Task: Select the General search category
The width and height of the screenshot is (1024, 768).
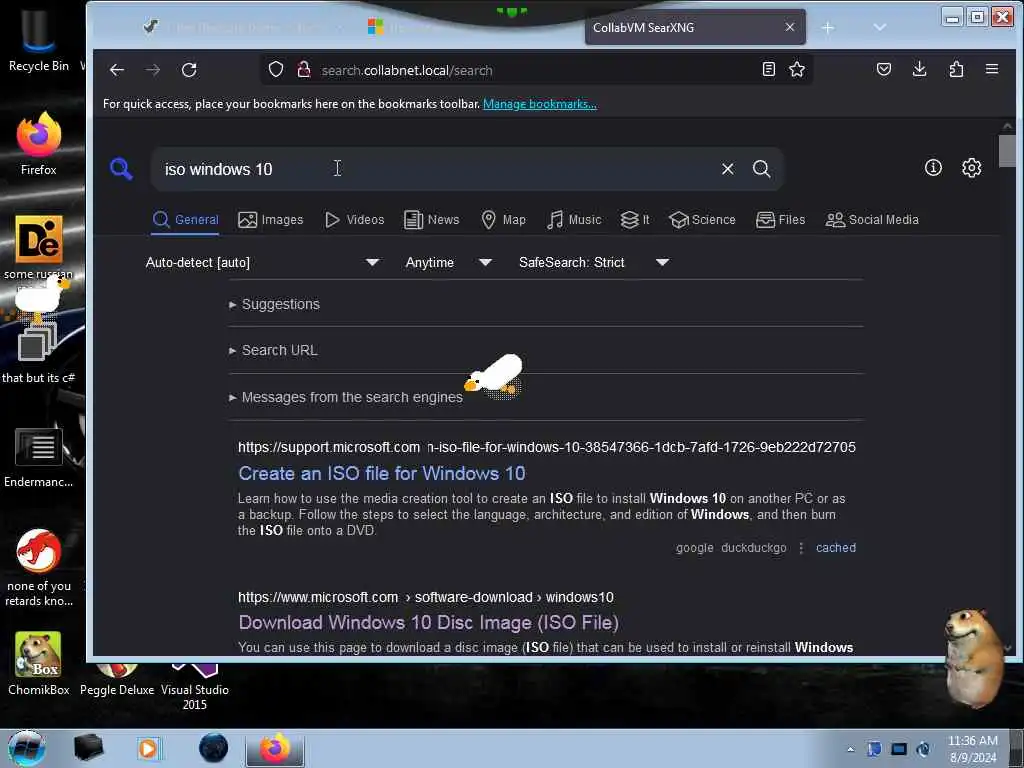Action: [185, 220]
